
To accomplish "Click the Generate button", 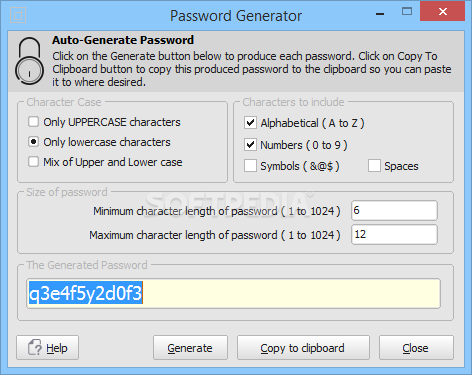I will pyautogui.click(x=190, y=348).
